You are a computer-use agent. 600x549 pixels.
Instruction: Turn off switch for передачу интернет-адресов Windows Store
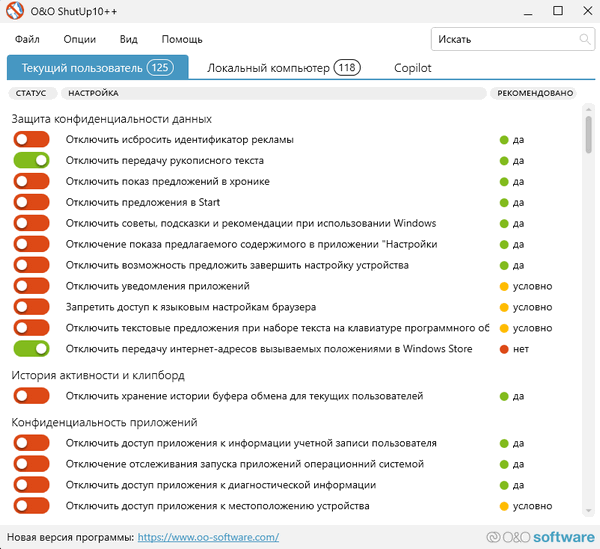[31, 349]
